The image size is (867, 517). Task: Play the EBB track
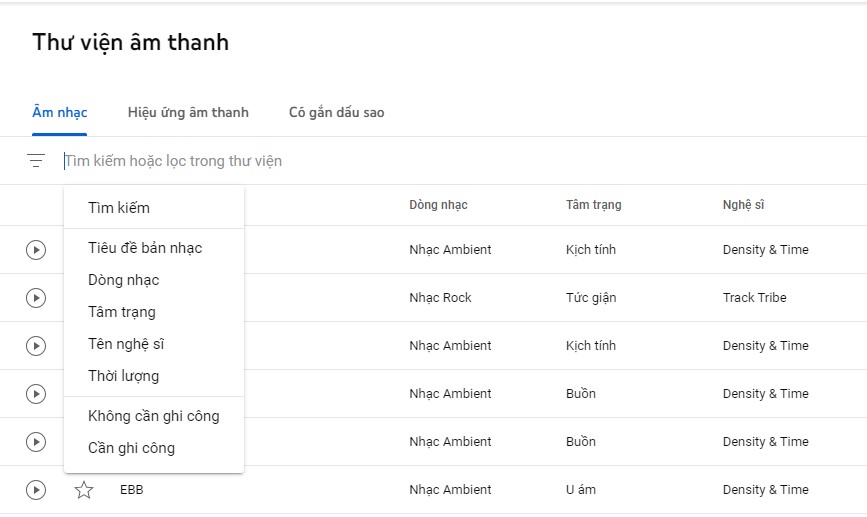click(36, 490)
